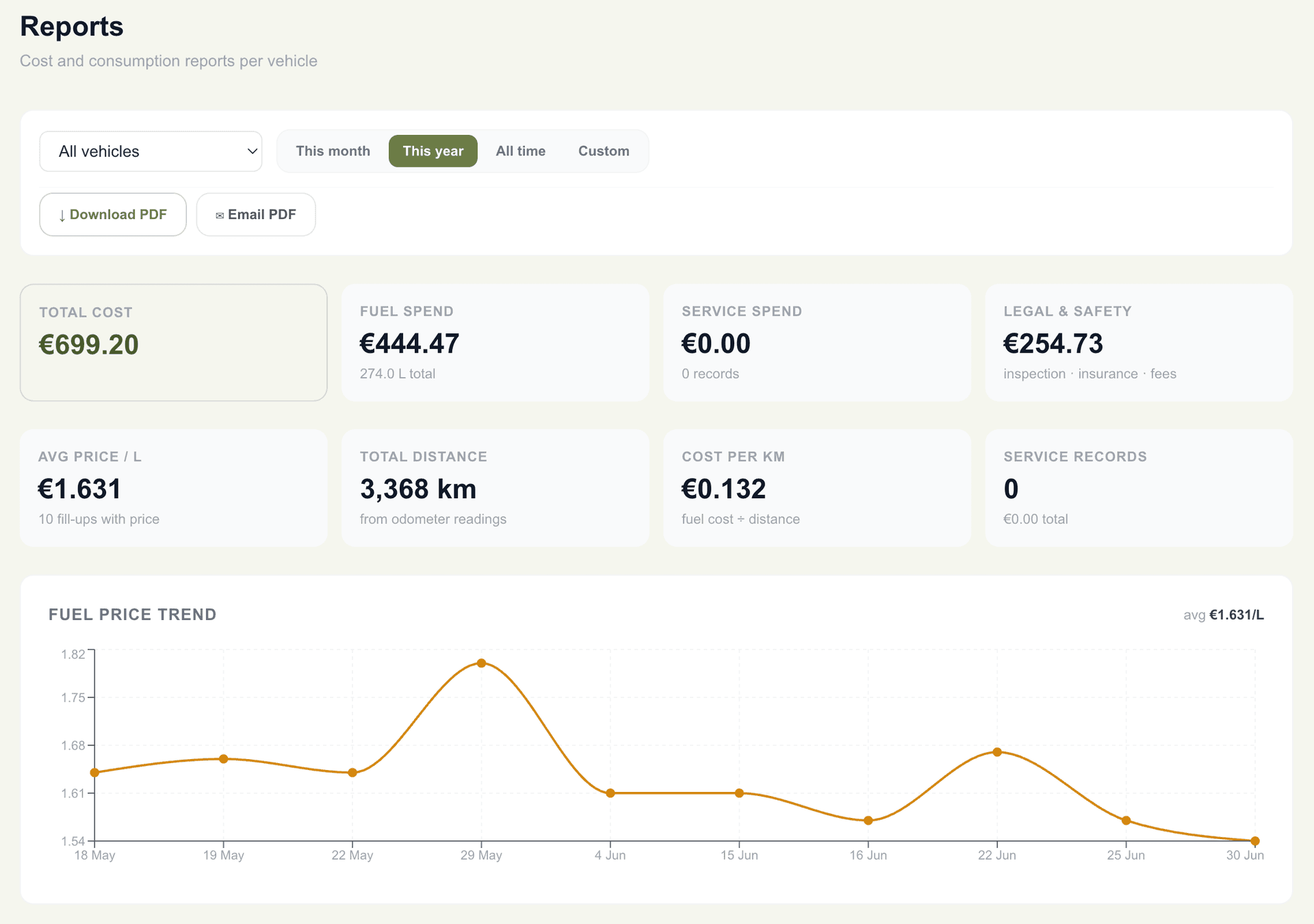
Task: Click the 29 May x-axis label
Action: [481, 856]
